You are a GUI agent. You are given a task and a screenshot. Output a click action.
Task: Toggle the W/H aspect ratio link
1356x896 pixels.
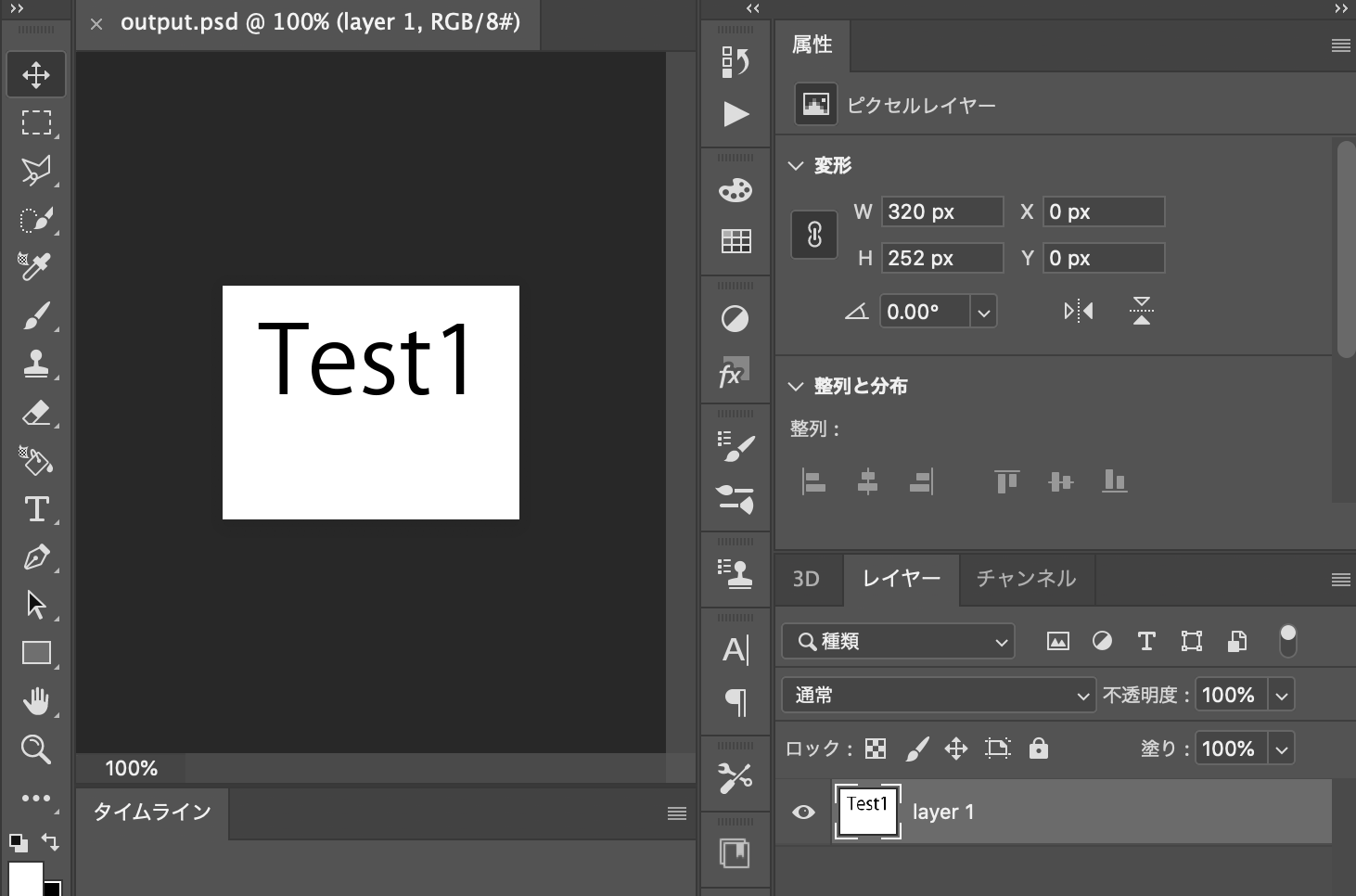[813, 235]
